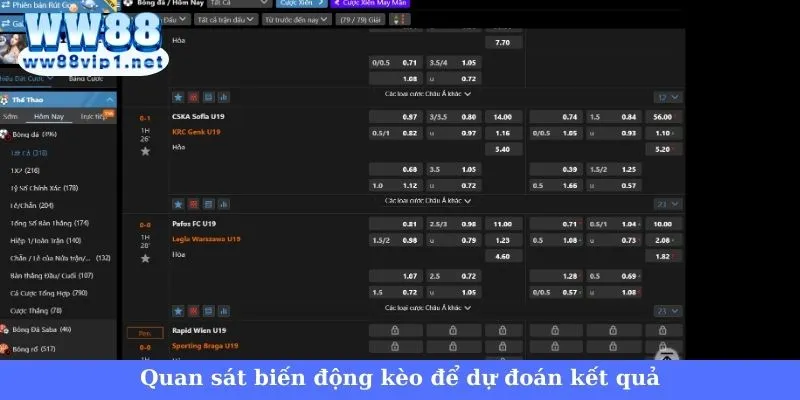The image size is (800, 400).
Task: Click first-half odds 56.00 for CSKA Sofia
Action: click(x=663, y=117)
